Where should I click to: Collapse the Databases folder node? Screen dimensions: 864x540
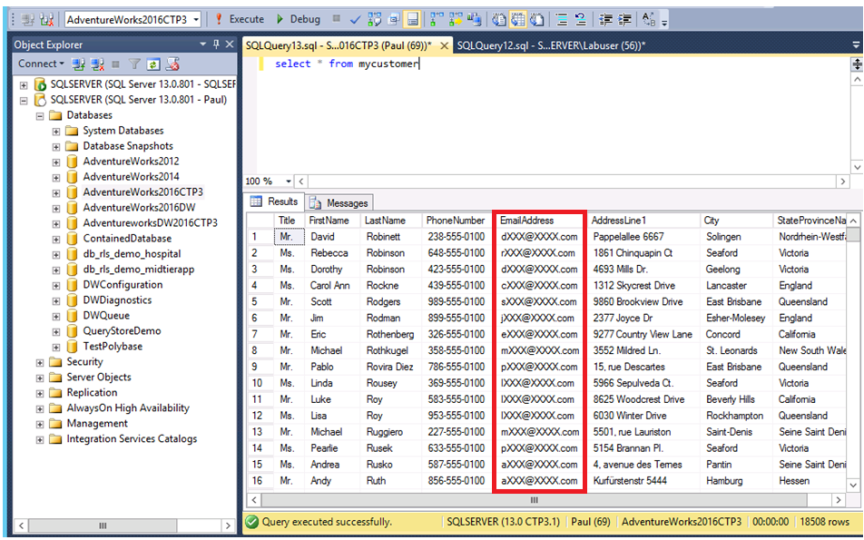coord(40,116)
